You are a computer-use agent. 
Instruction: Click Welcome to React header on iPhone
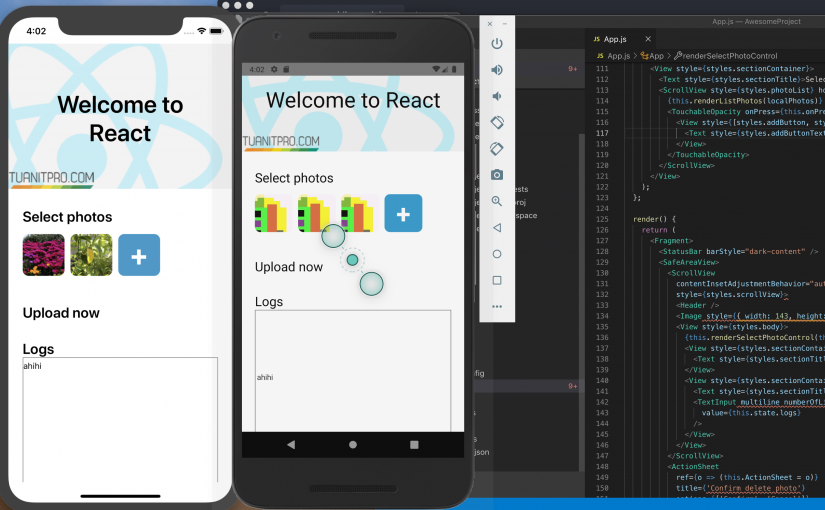tap(120, 119)
